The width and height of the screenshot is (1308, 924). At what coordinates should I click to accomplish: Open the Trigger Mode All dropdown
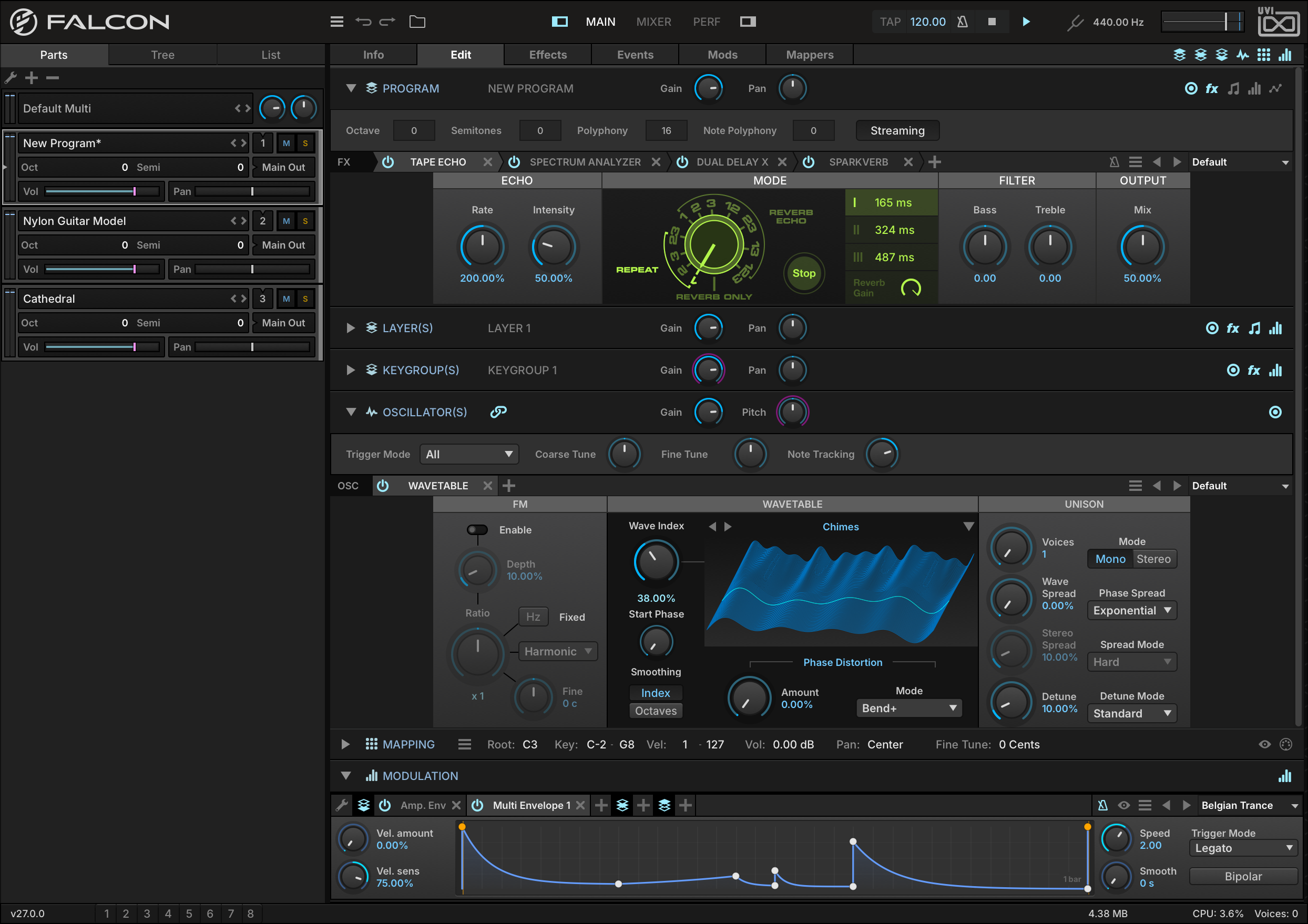469,455
